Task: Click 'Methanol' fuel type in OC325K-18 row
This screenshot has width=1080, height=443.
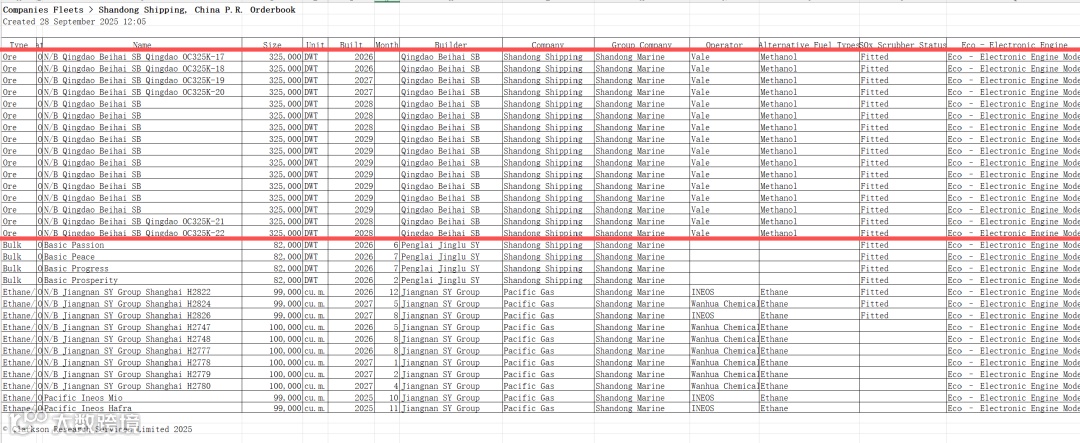Action: (809, 68)
